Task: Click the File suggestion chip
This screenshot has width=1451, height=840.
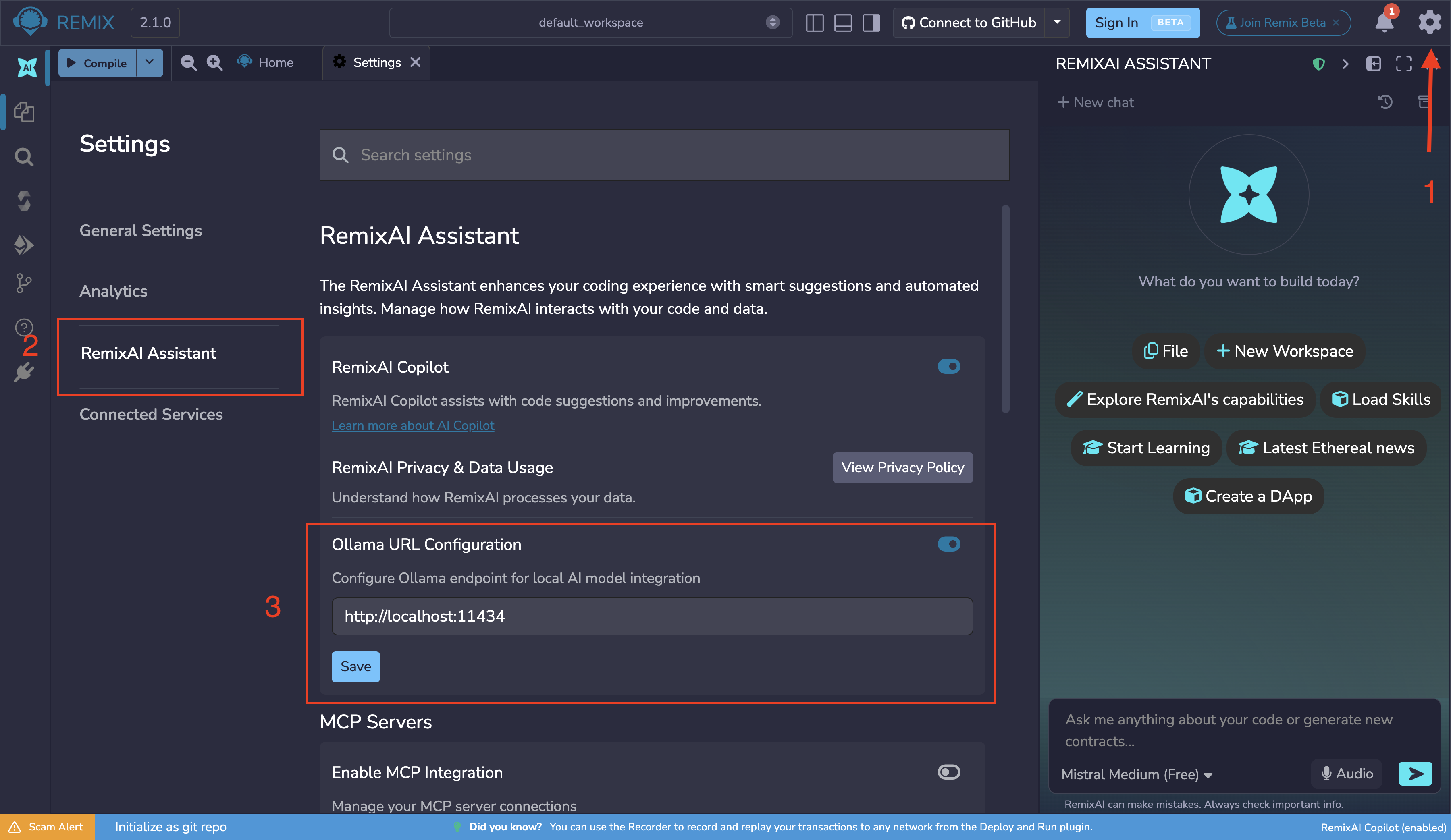Action: (x=1165, y=351)
